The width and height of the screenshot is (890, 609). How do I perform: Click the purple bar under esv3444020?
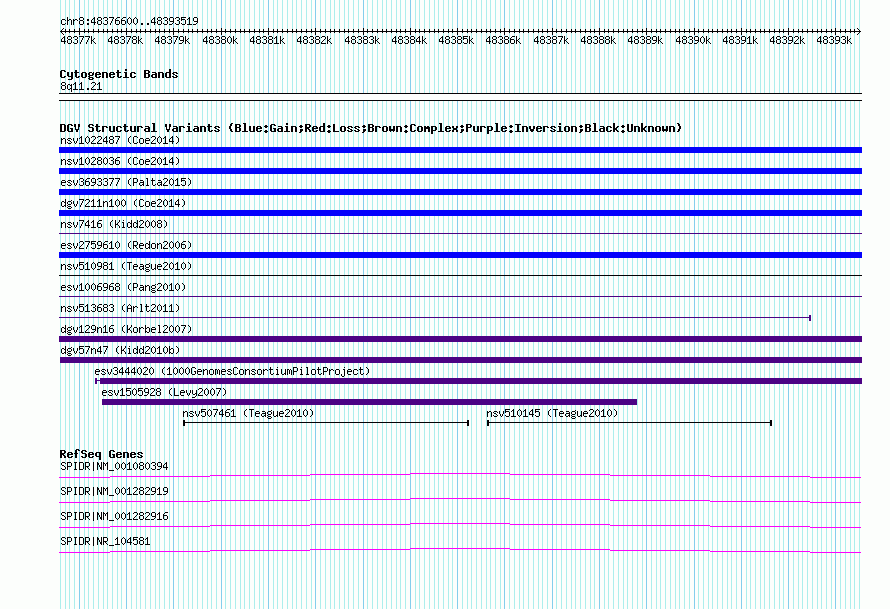478,381
